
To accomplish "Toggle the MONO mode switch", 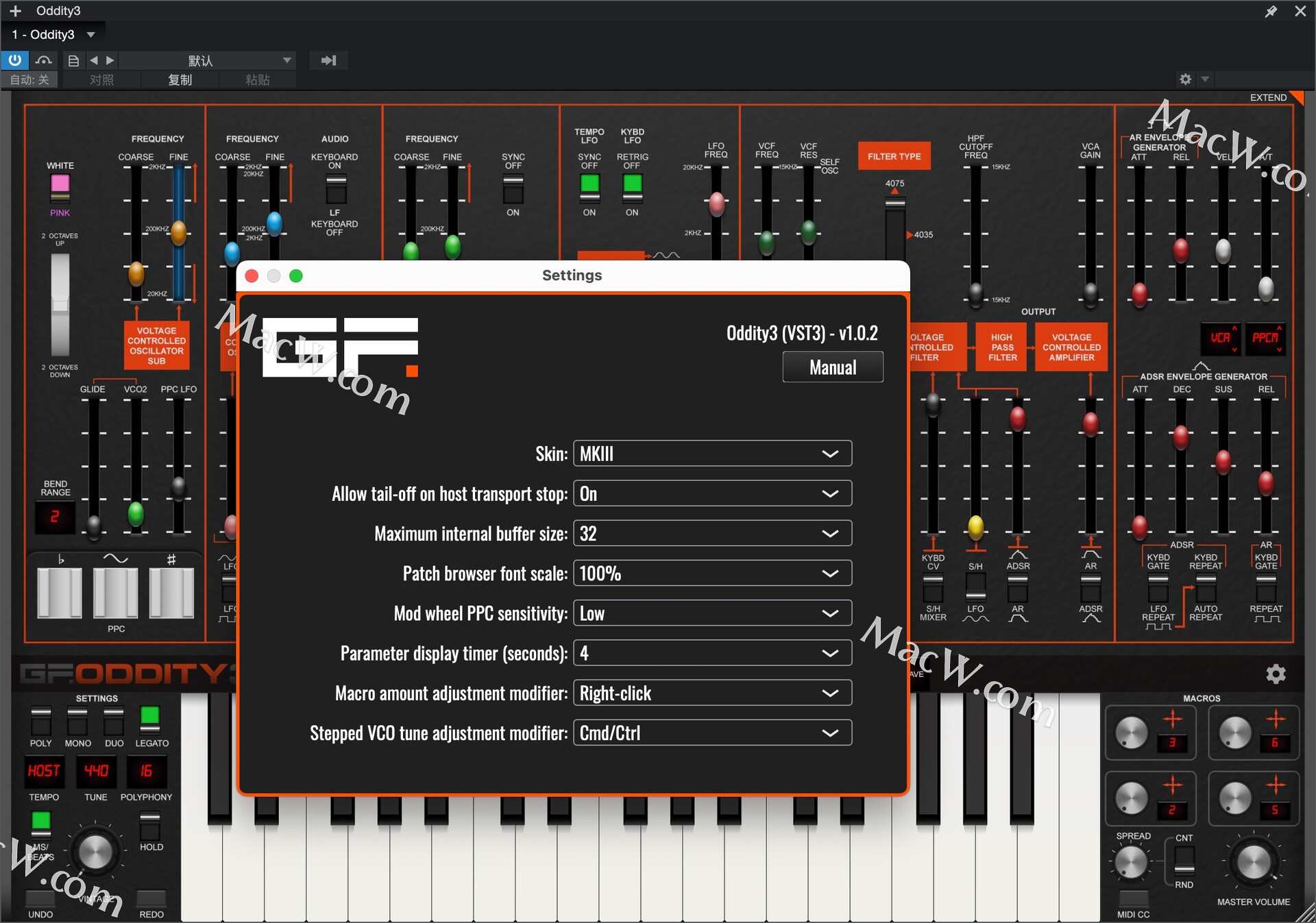I will point(77,720).
